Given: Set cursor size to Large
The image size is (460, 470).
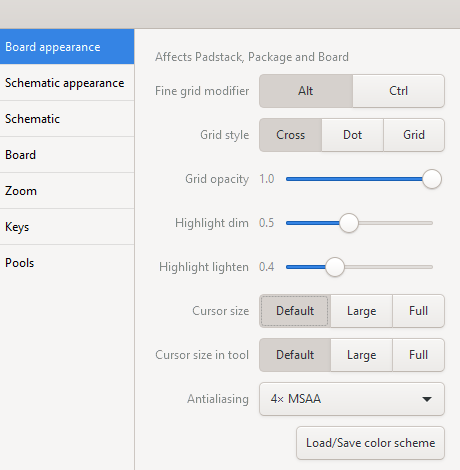Looking at the screenshot, I should click(361, 311).
